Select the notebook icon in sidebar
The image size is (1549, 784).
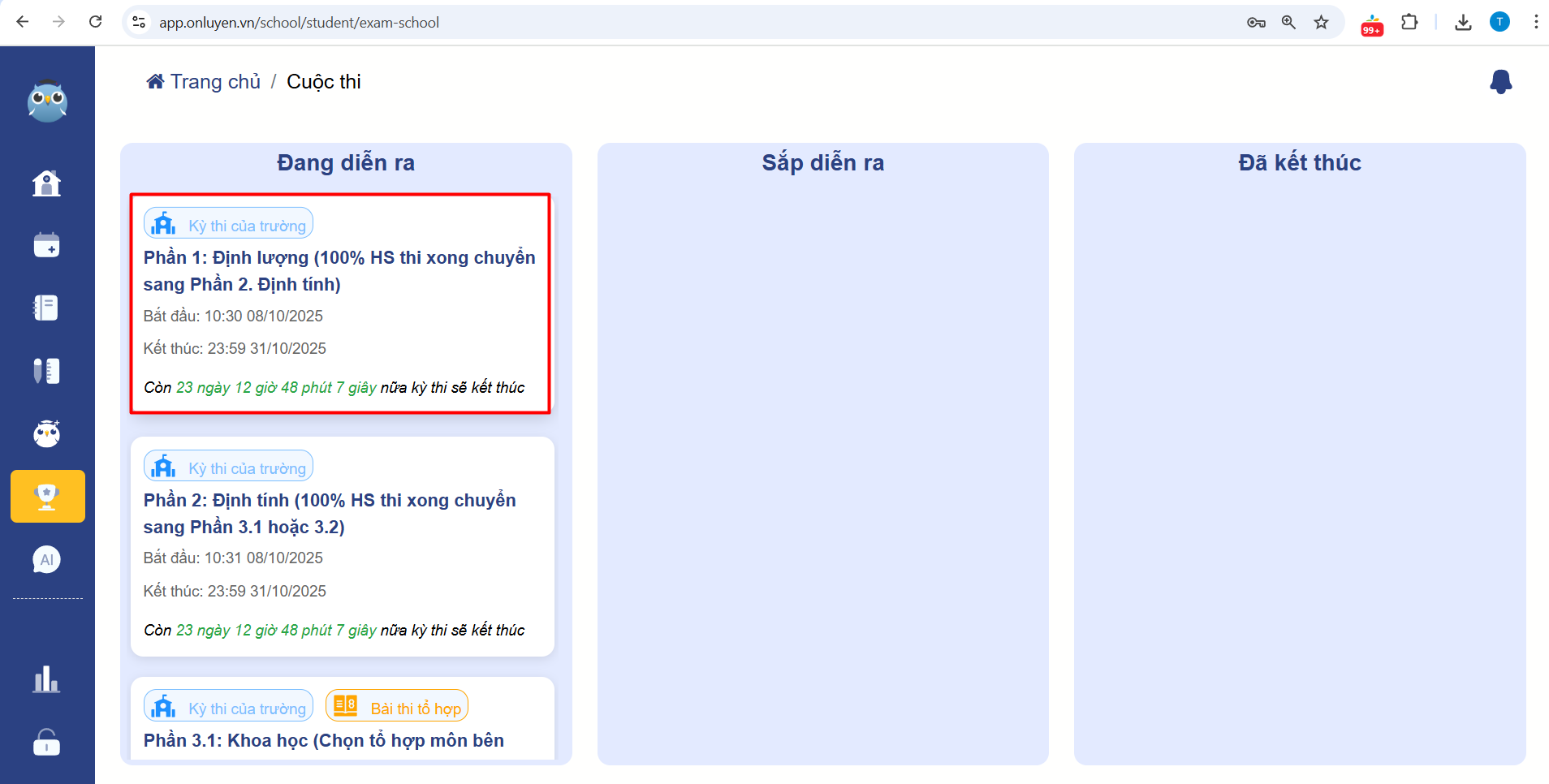pyautogui.click(x=46, y=308)
